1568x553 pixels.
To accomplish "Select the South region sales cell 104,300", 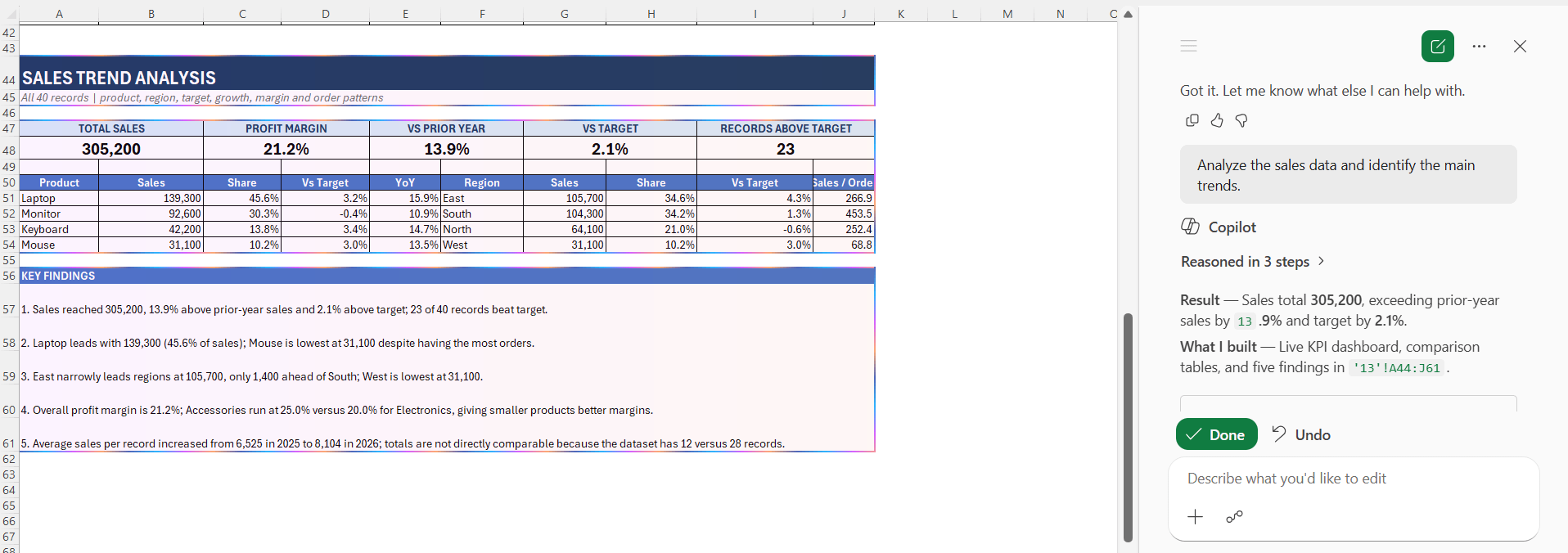I will click(x=565, y=214).
